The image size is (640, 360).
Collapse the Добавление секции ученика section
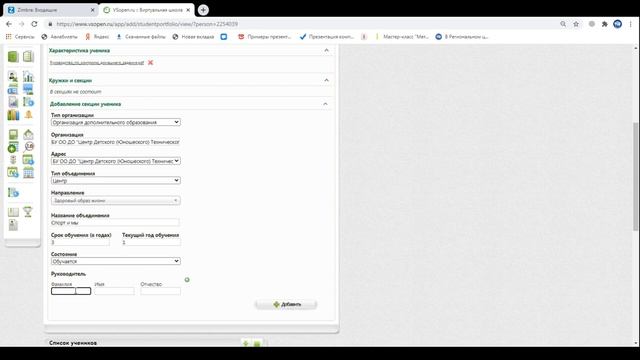click(x=325, y=104)
